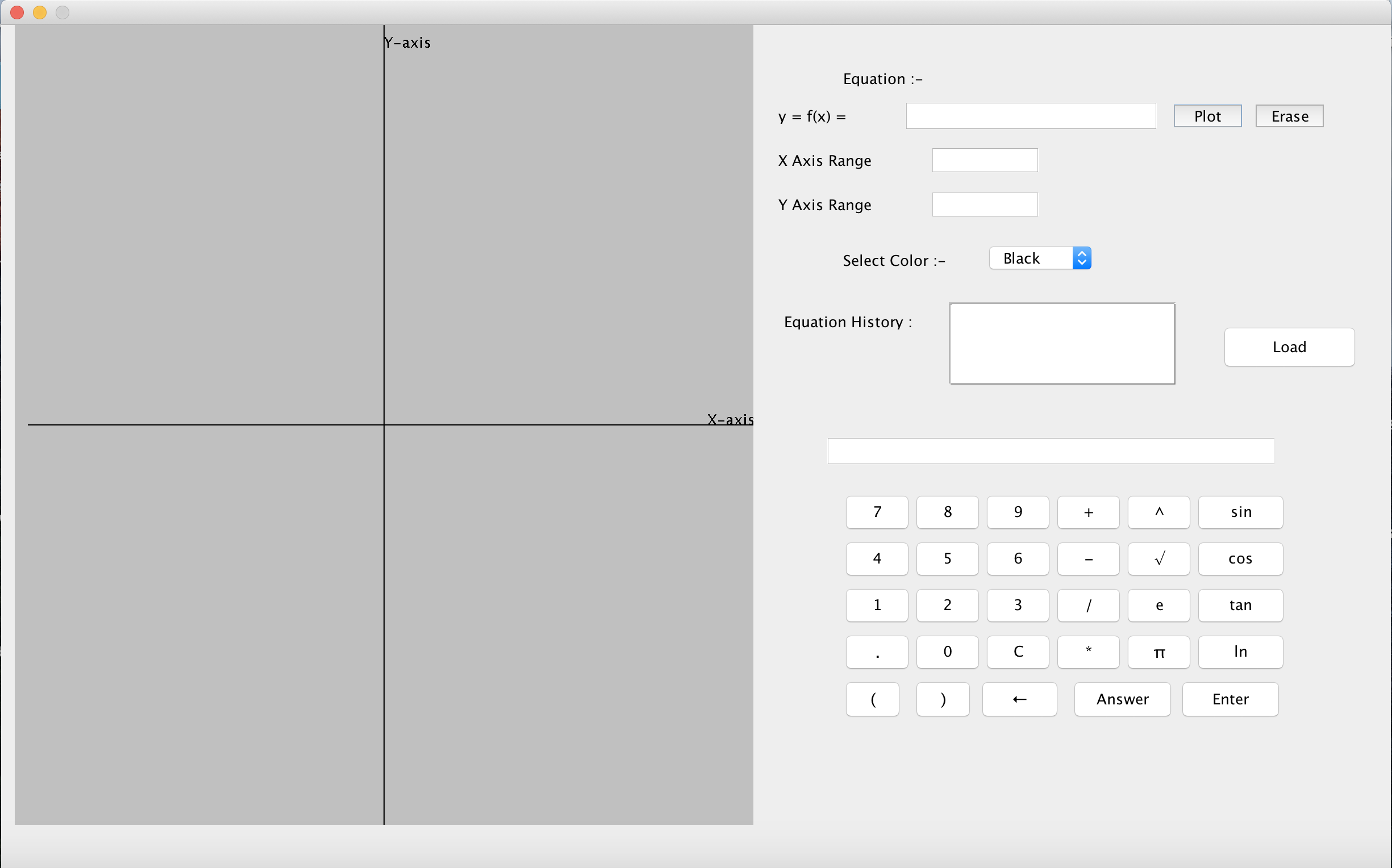Click the multiplication asterisk key
Viewport: 1392px width, 868px height.
pyautogui.click(x=1088, y=652)
